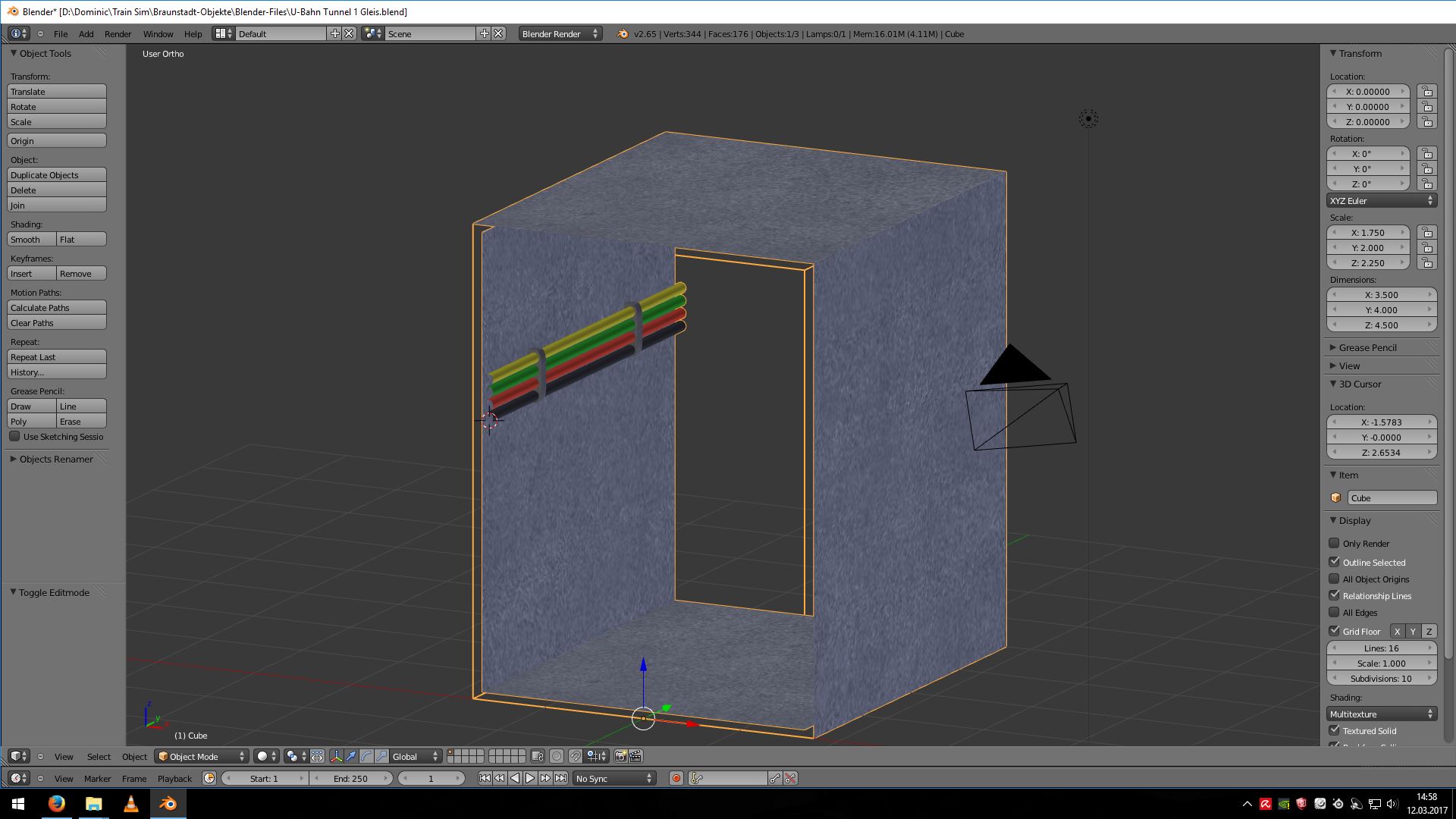This screenshot has height=819, width=1456.
Task: Open the Render menu
Action: 118,34
